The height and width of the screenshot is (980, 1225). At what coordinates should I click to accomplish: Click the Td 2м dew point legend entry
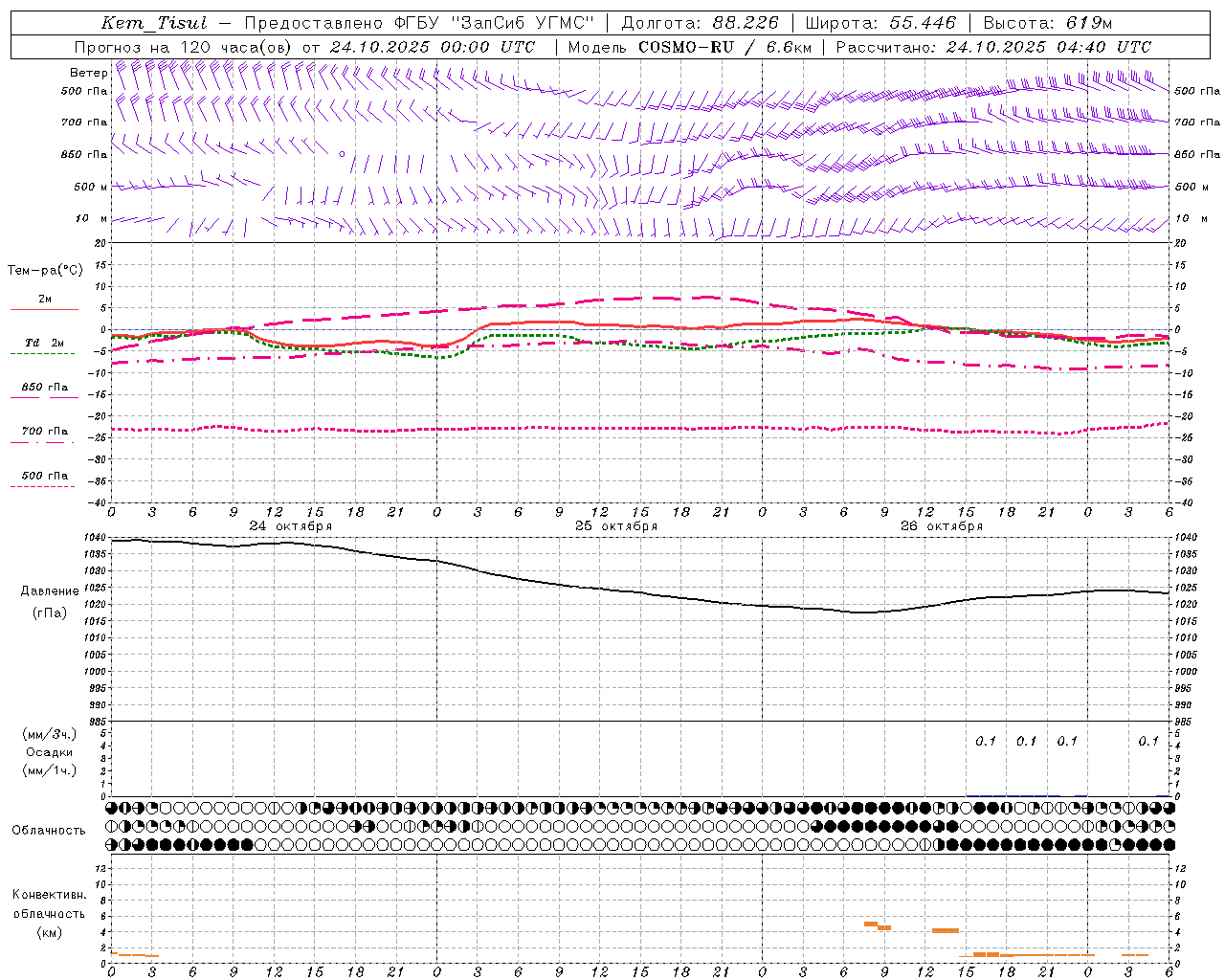tap(44, 343)
